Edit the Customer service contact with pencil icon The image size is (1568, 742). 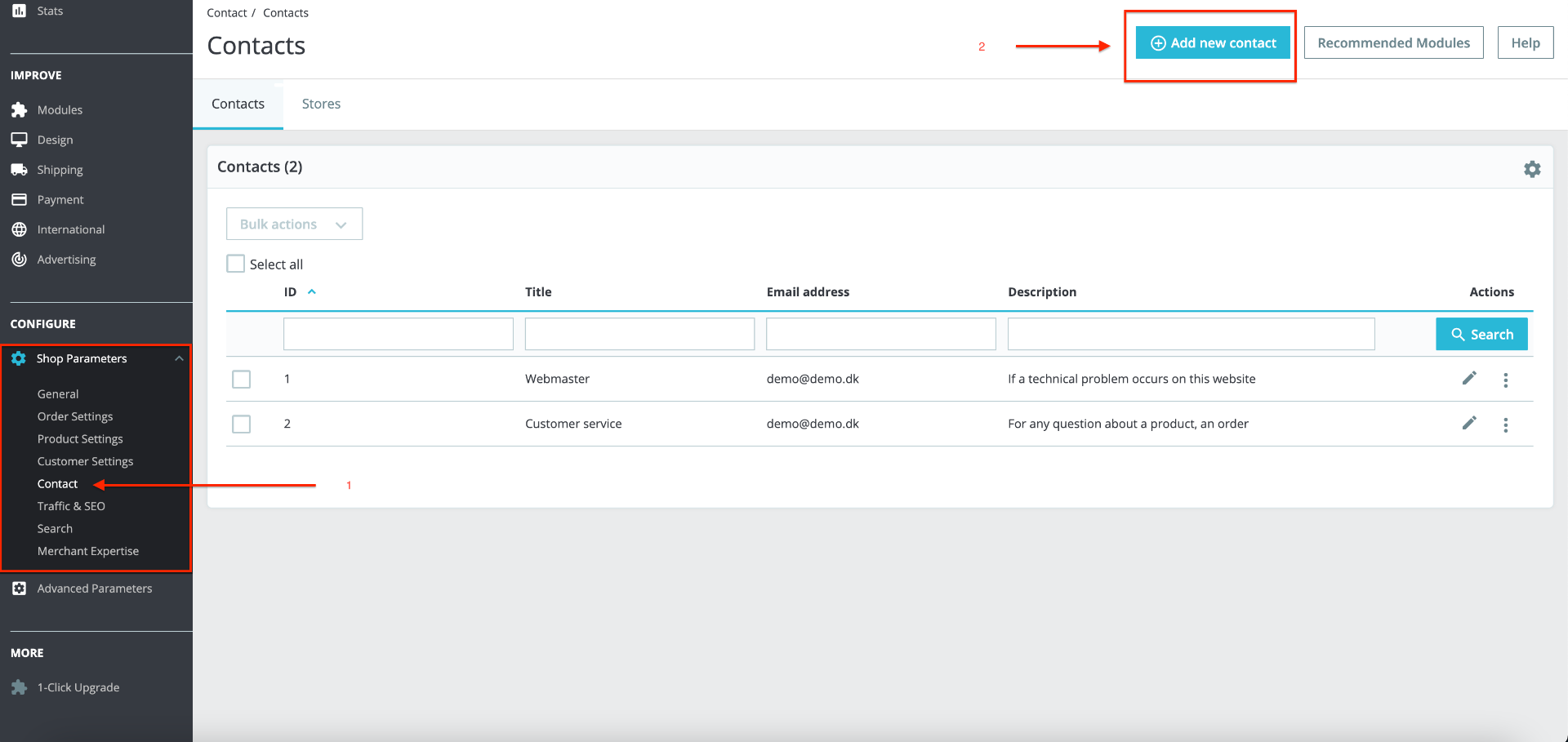click(1469, 423)
